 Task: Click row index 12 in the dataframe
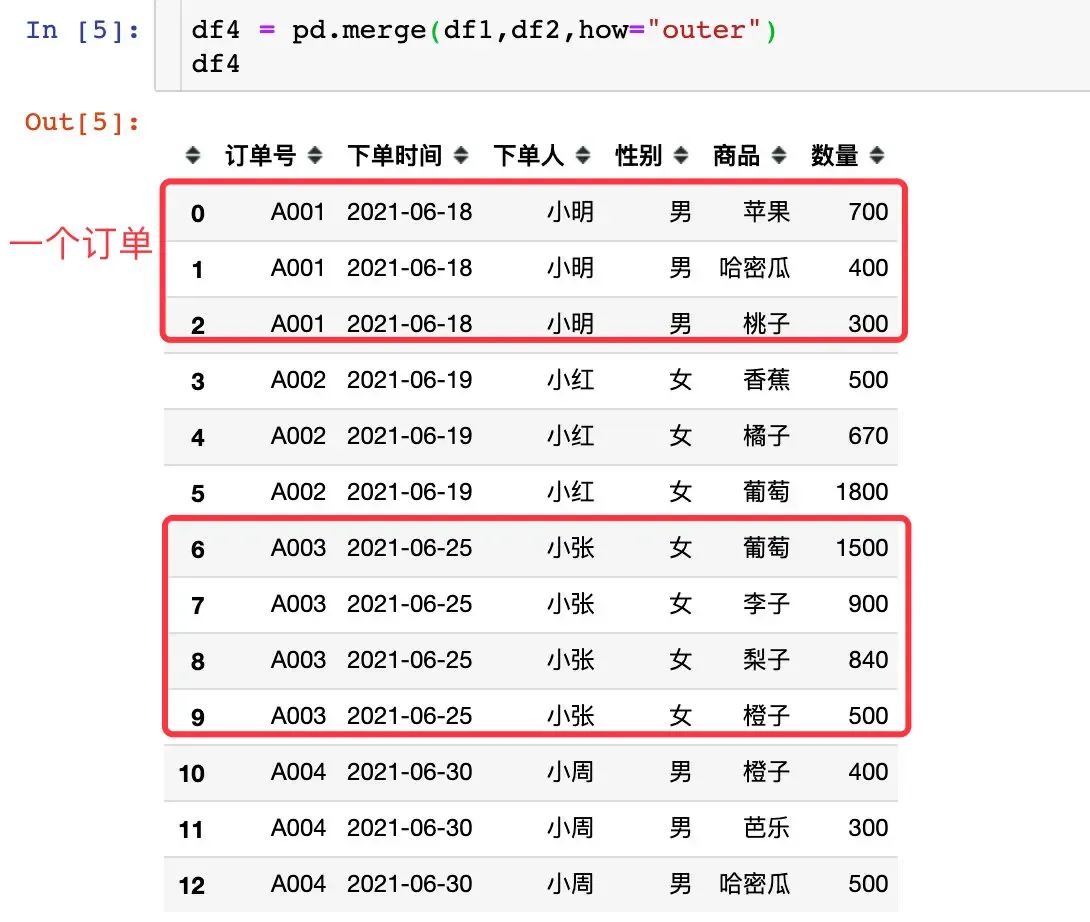tap(191, 885)
